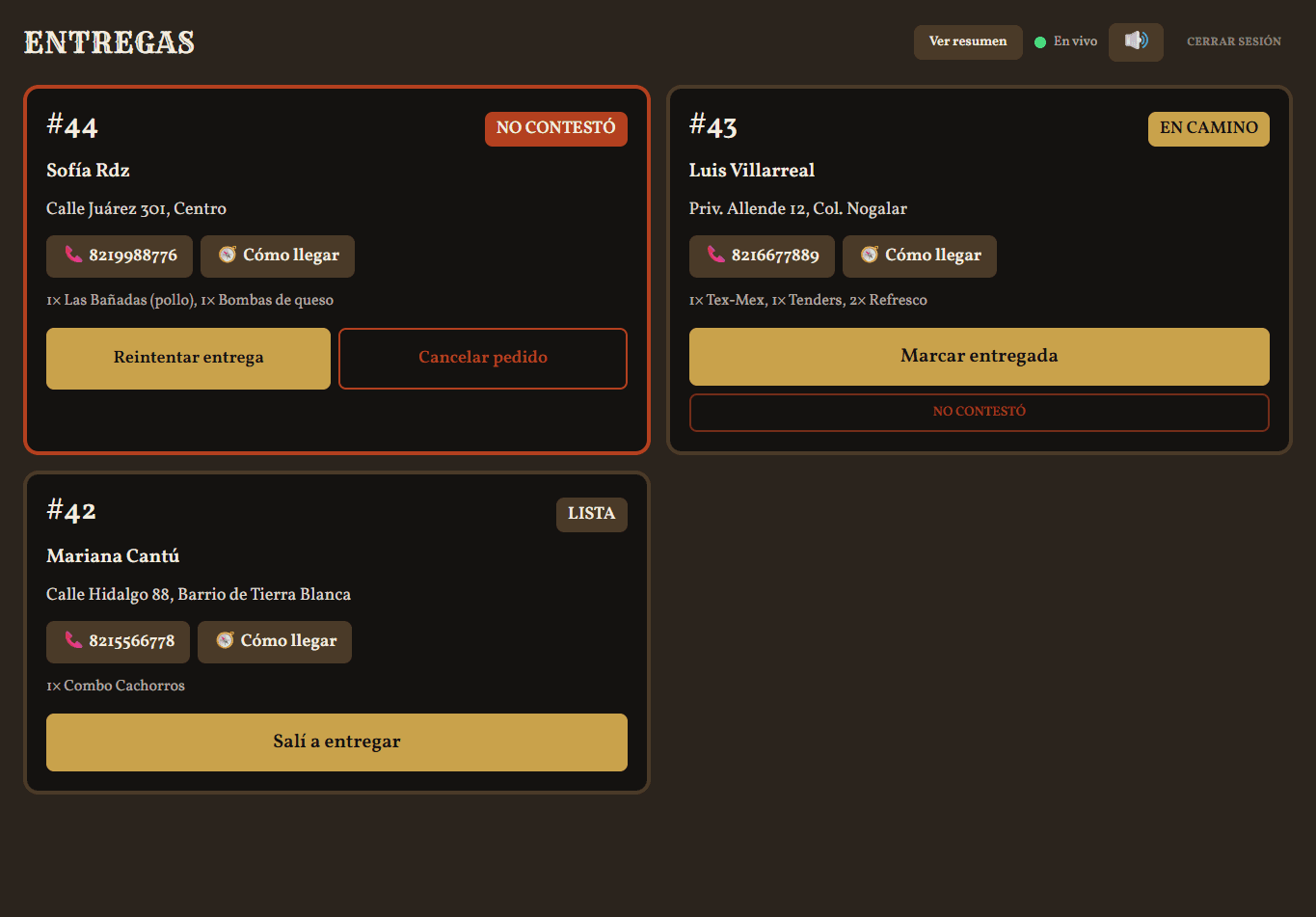Select customer name Mariana Cantú
The image size is (1316, 917).
point(113,556)
